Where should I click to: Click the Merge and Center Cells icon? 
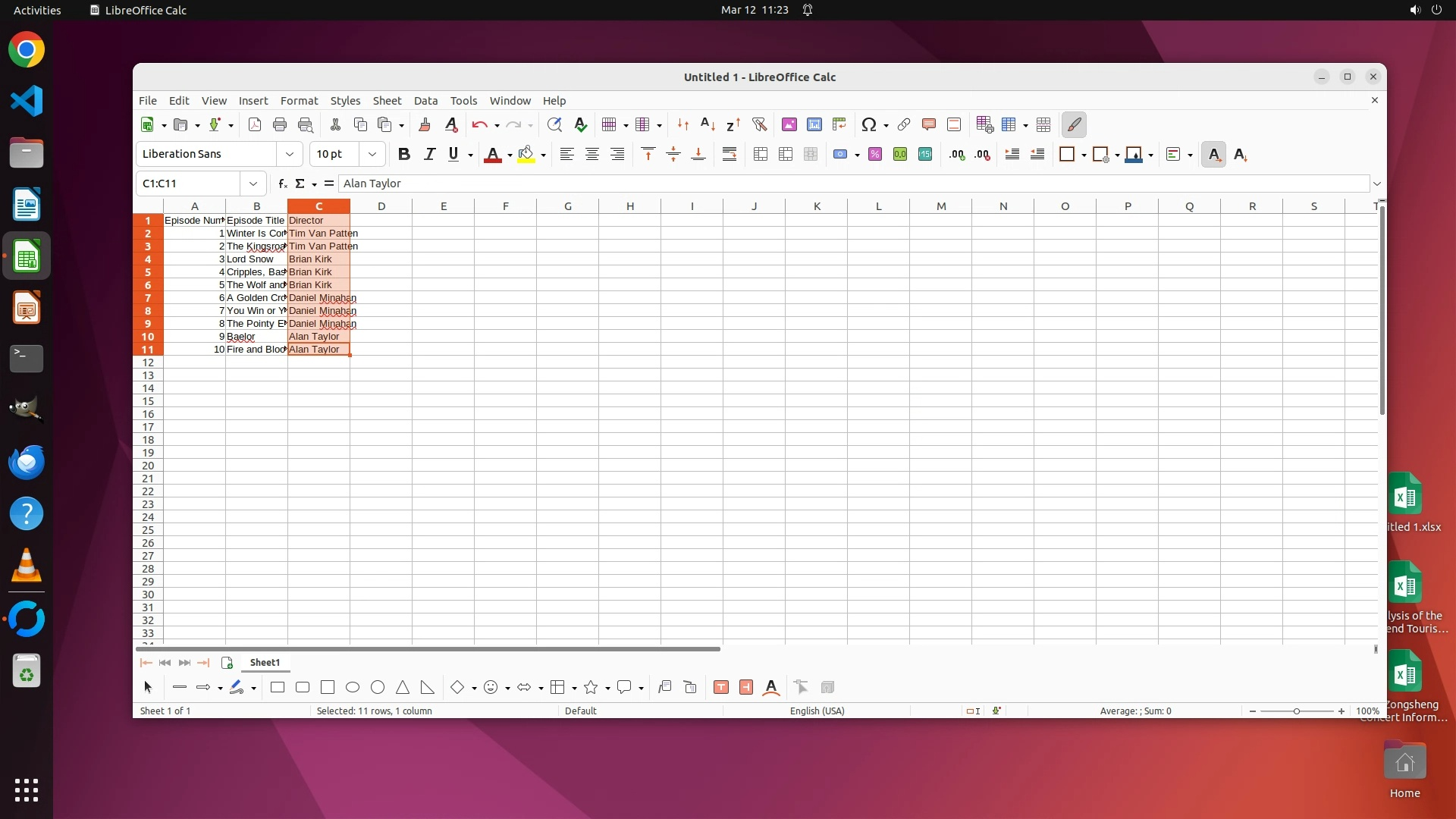coord(761,155)
